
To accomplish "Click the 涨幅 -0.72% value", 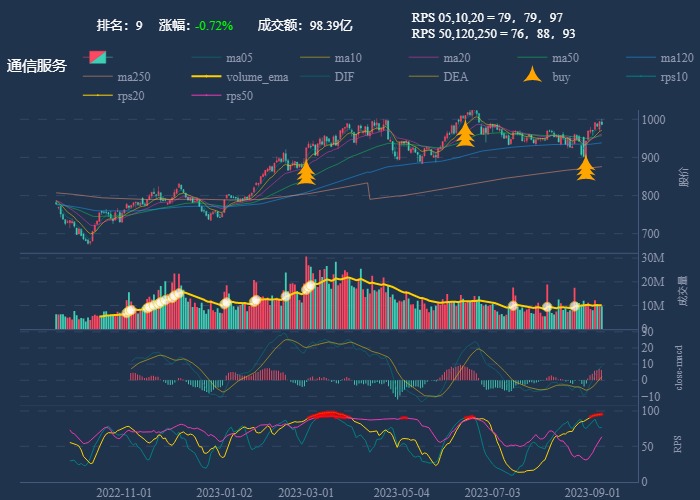I will coord(214,25).
